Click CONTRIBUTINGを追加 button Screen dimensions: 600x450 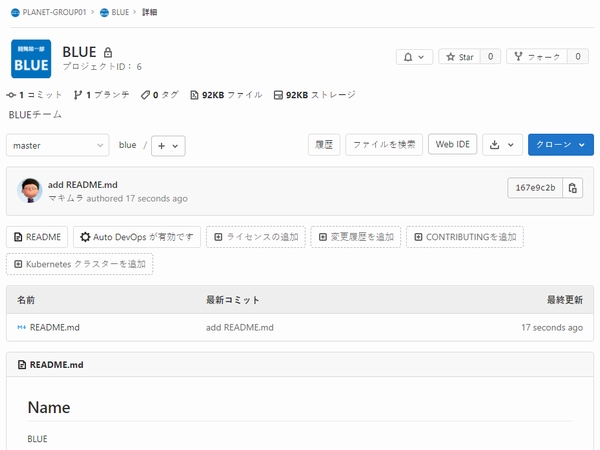(465, 237)
